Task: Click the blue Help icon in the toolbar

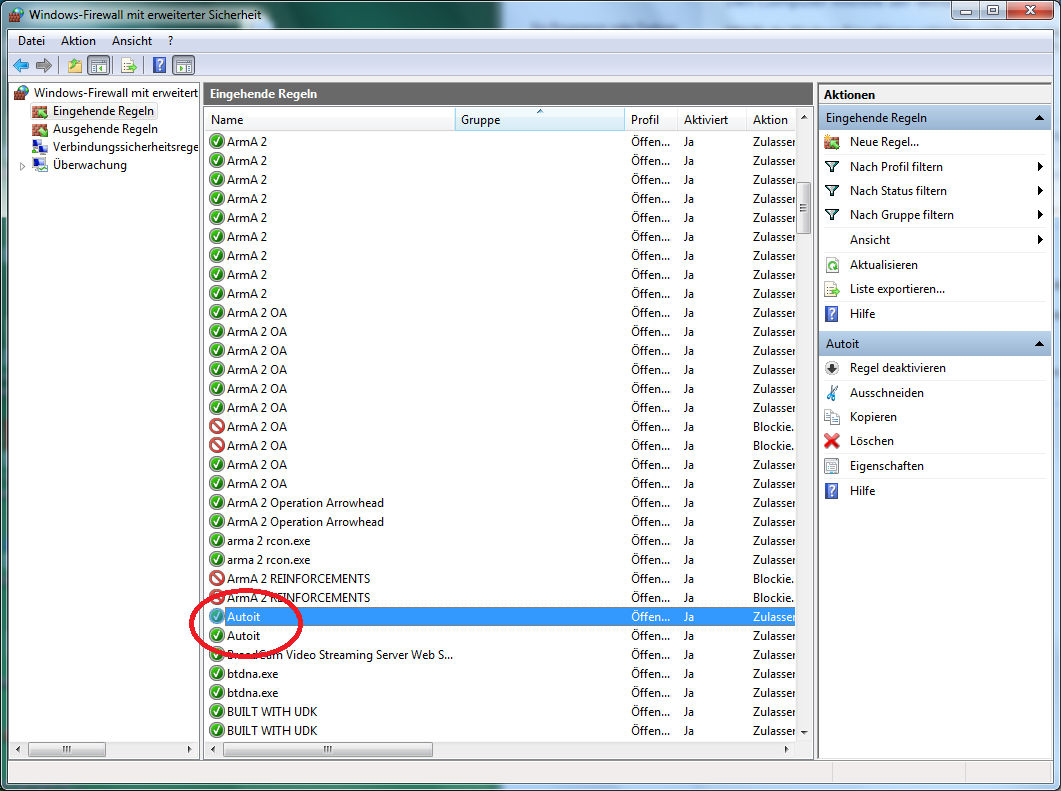Action: tap(159, 66)
